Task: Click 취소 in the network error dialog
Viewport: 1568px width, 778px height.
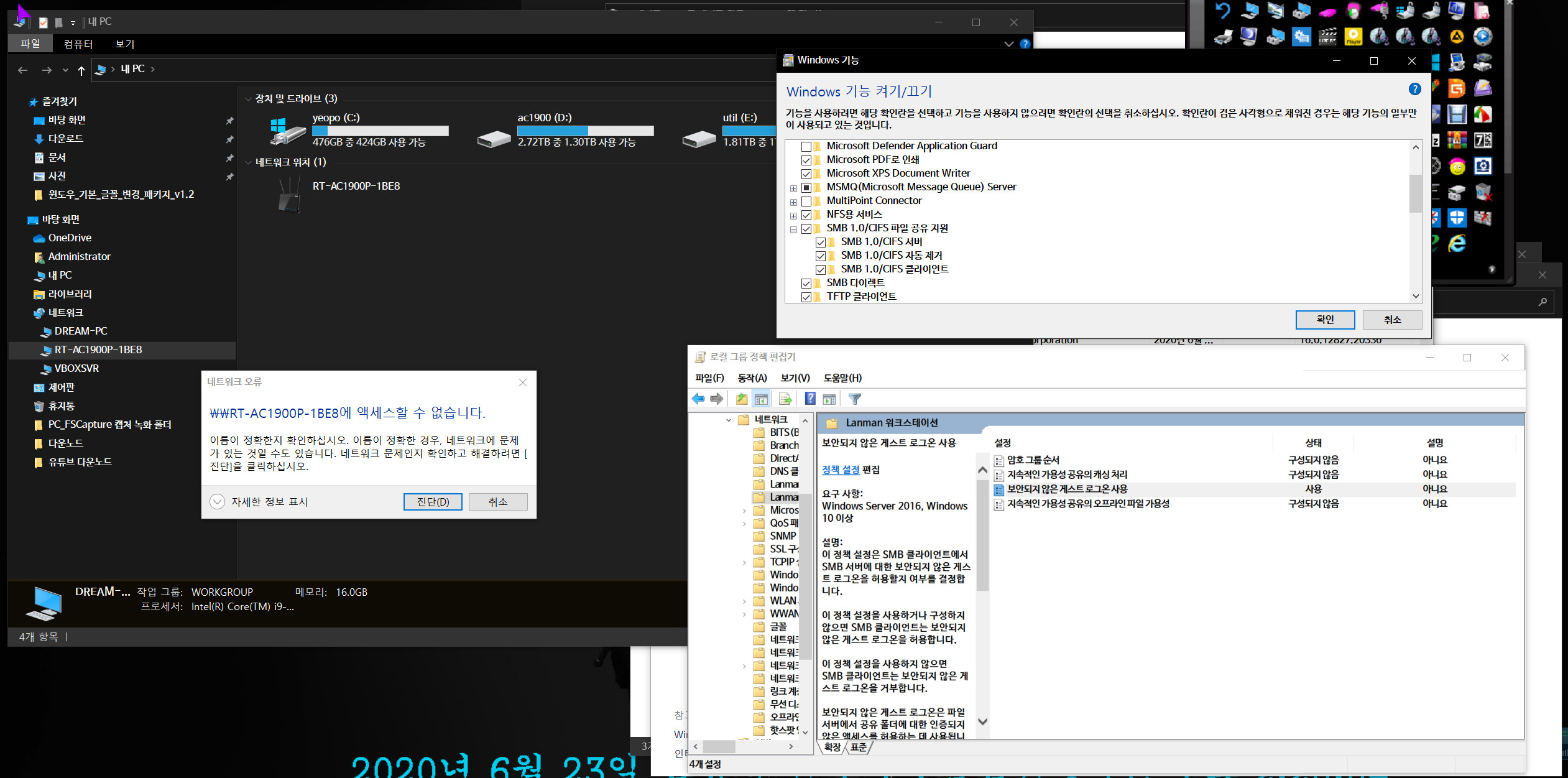Action: click(498, 502)
